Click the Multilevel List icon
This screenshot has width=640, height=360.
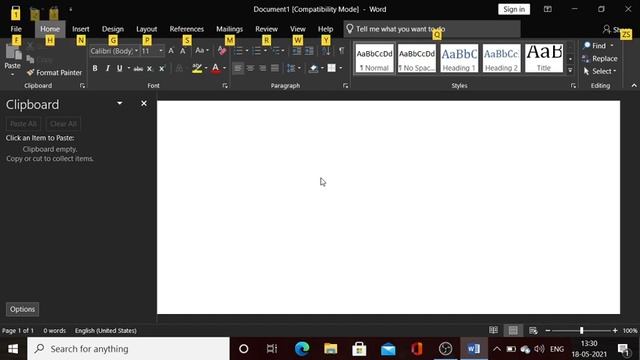click(276, 51)
